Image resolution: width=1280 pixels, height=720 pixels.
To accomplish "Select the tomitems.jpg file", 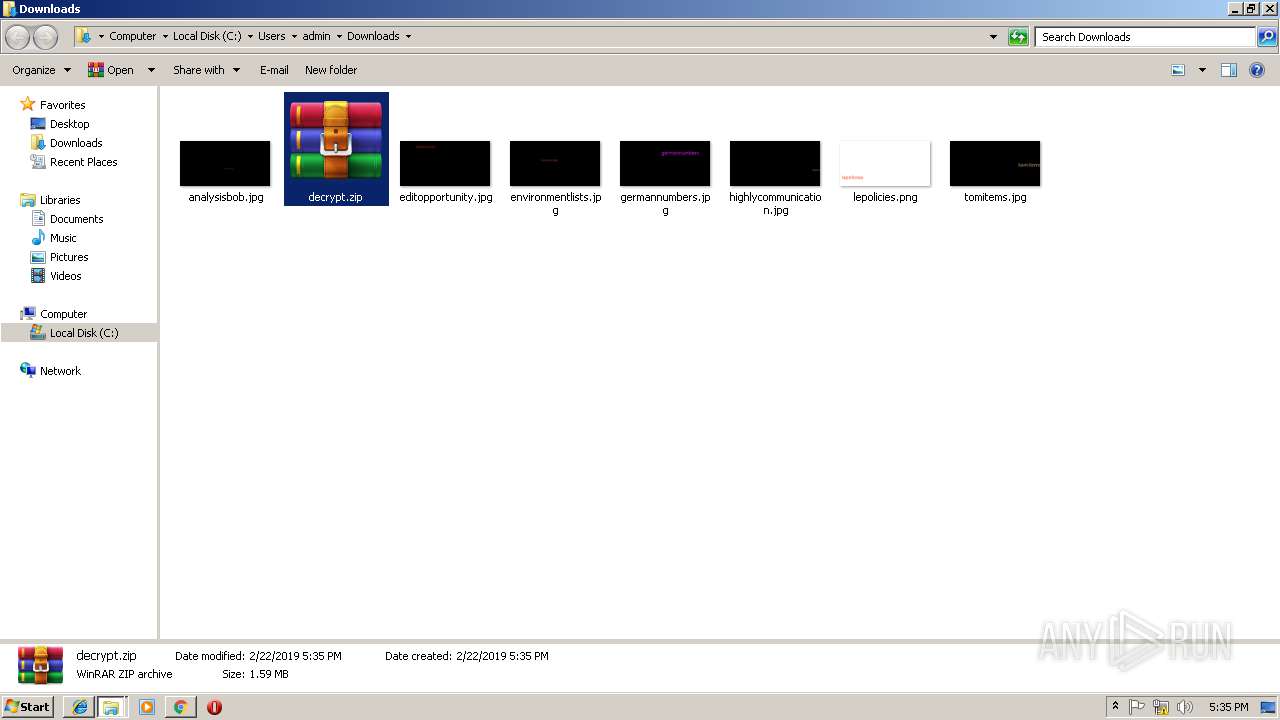I will (x=995, y=171).
